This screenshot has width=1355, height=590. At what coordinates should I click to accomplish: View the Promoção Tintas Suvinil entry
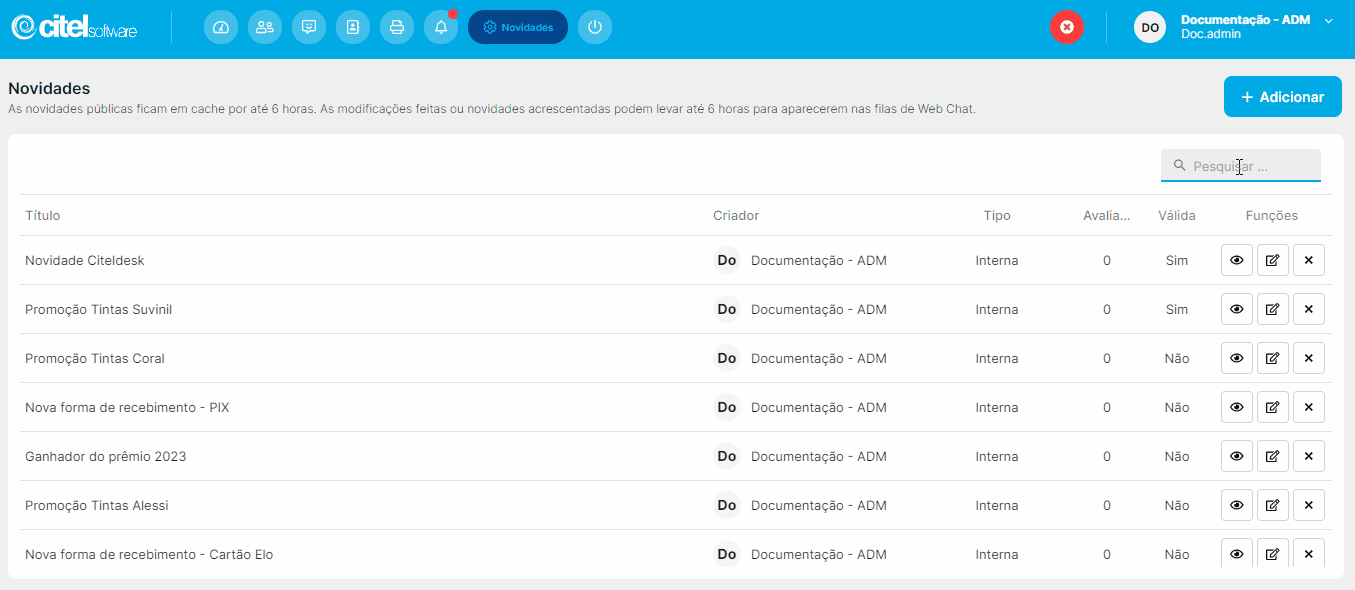click(x=1237, y=309)
